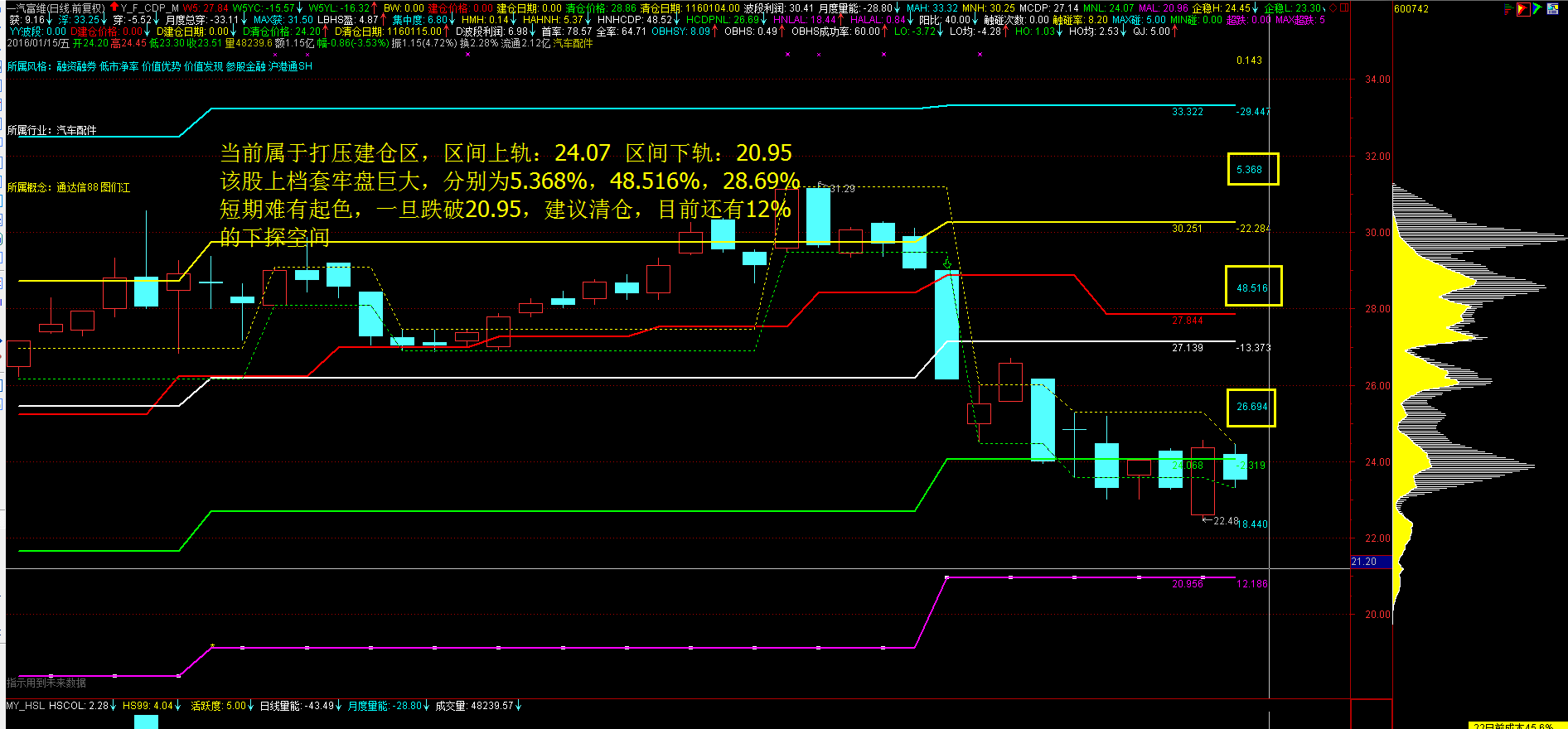This screenshot has height=729, width=1568.
Task: Click the 20.956 magenta line label
Action: point(1188,584)
